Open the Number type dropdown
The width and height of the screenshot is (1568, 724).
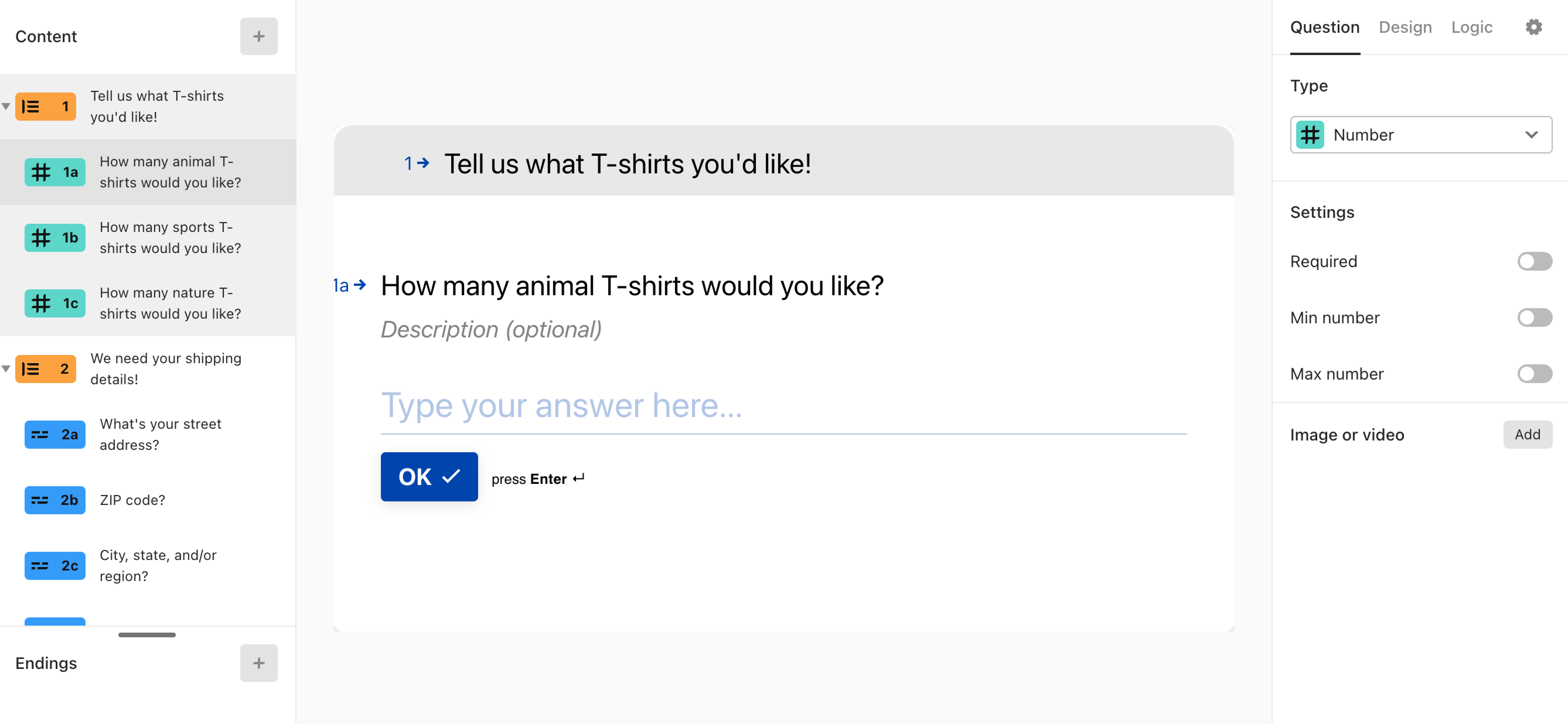pyautogui.click(x=1421, y=134)
